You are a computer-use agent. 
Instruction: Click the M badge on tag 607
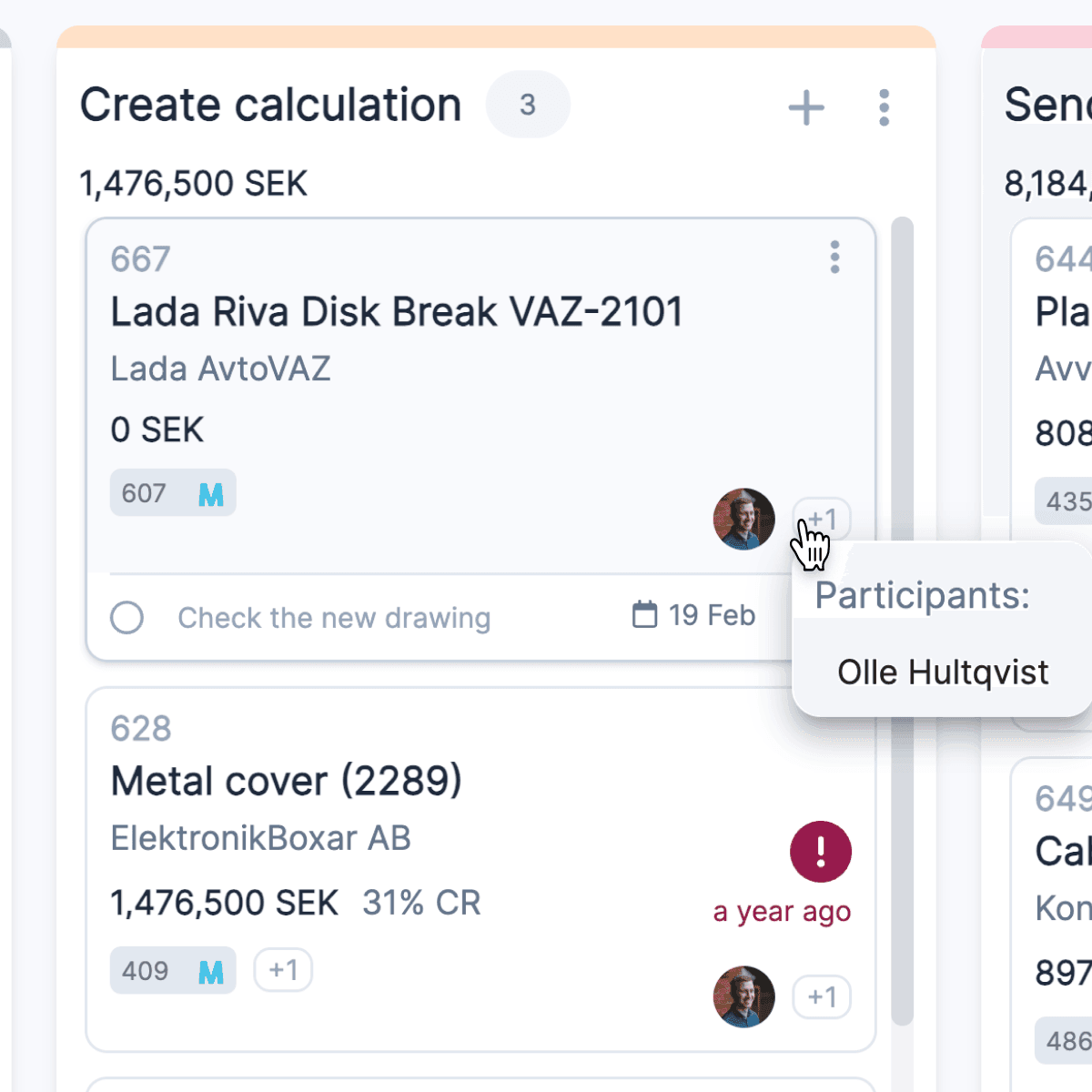[x=211, y=494]
